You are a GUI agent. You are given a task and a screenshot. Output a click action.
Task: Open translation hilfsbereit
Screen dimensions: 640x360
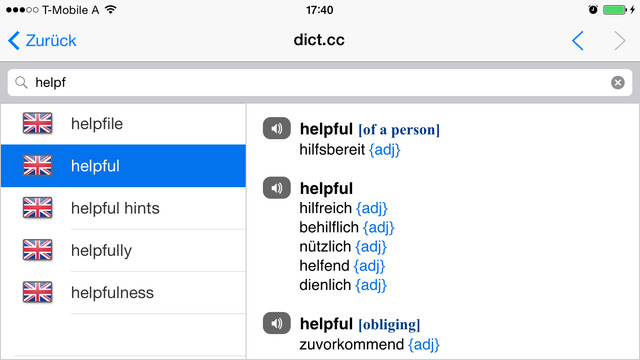tap(332, 149)
